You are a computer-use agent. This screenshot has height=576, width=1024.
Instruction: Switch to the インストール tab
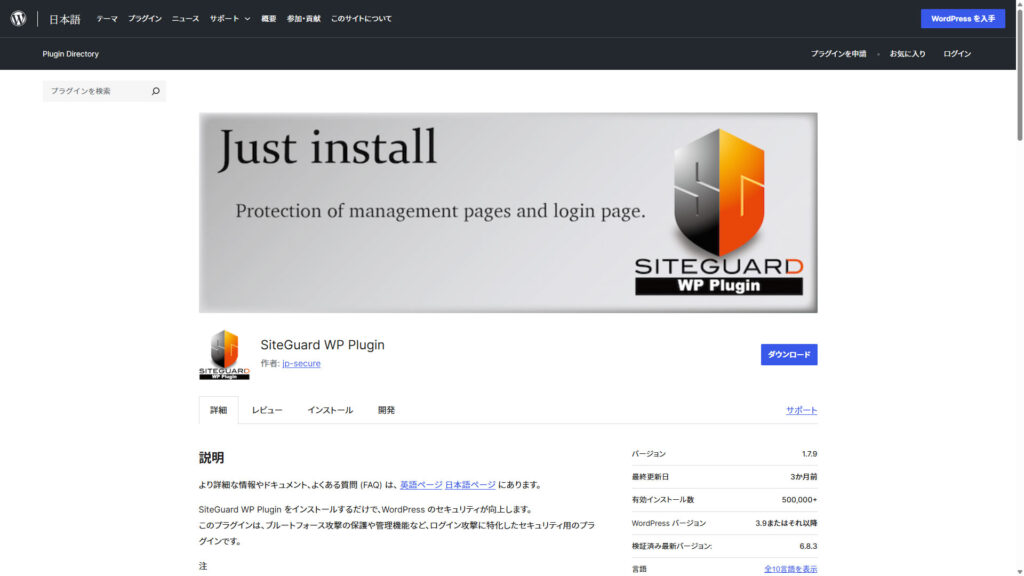(x=330, y=410)
